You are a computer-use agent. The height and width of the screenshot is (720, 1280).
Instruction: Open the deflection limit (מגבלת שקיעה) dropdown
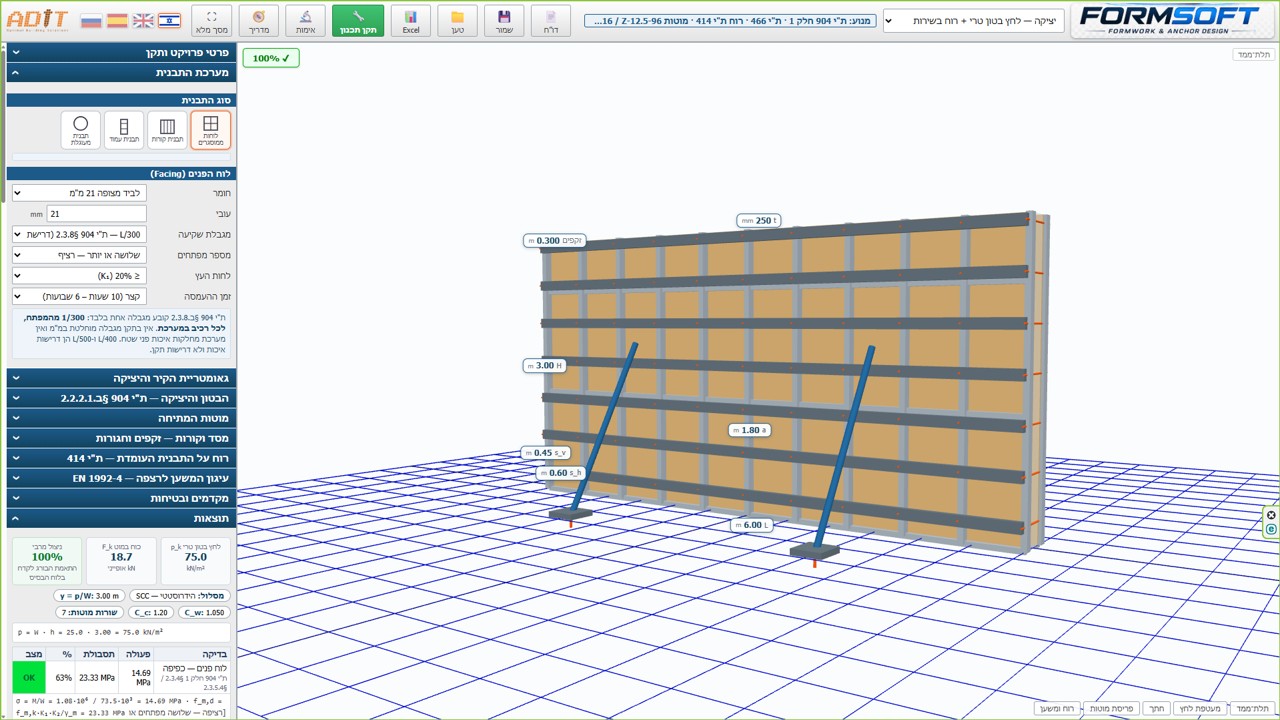tap(79, 234)
